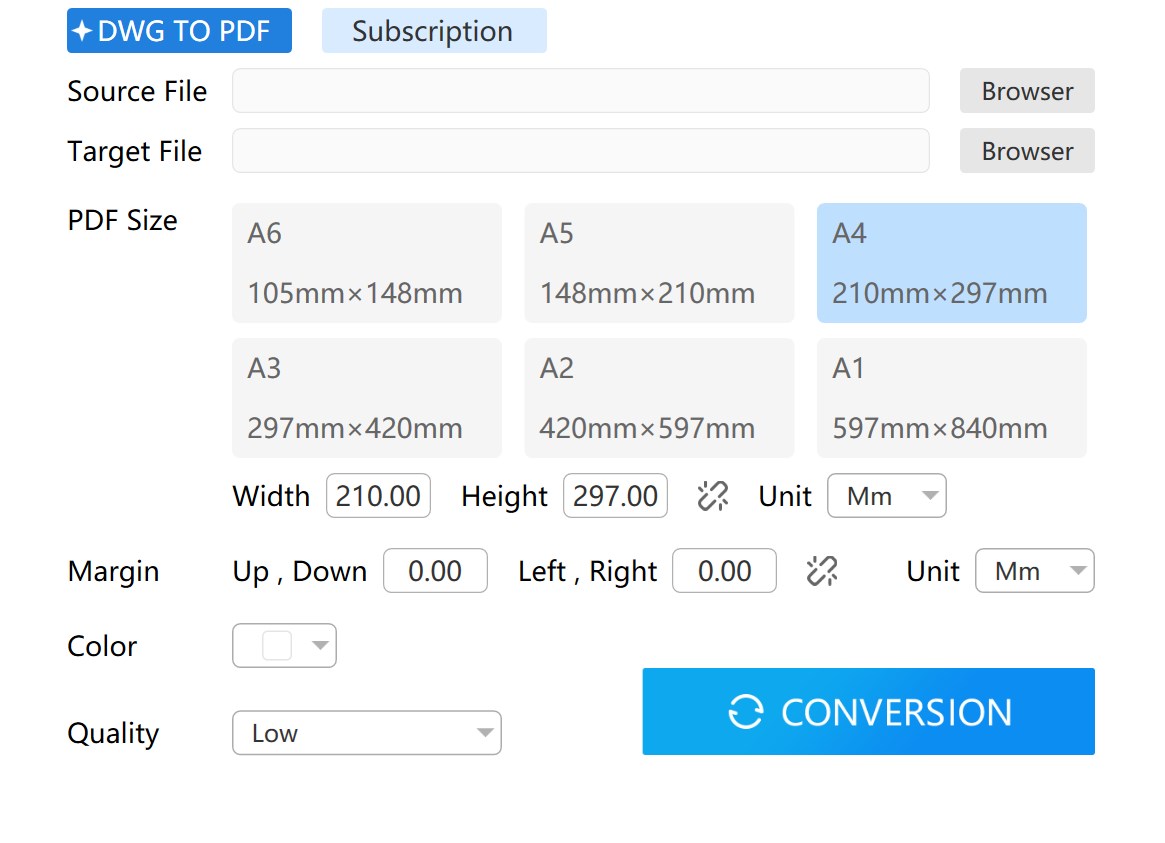Toggle width-height aspect ratio link icon
Image resolution: width=1165 pixels, height=843 pixels.
(712, 496)
